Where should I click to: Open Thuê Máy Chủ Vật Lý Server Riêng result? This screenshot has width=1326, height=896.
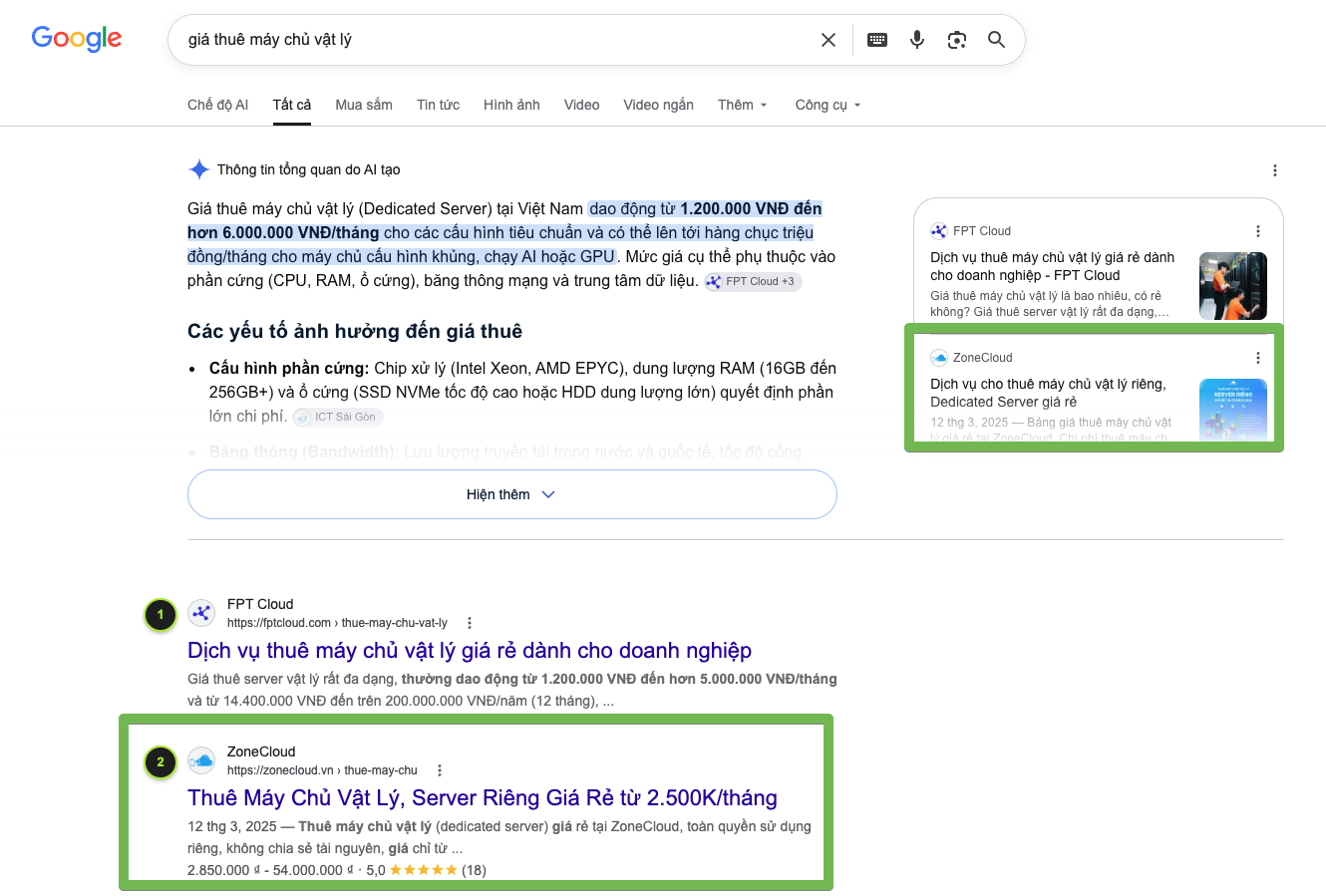[483, 798]
